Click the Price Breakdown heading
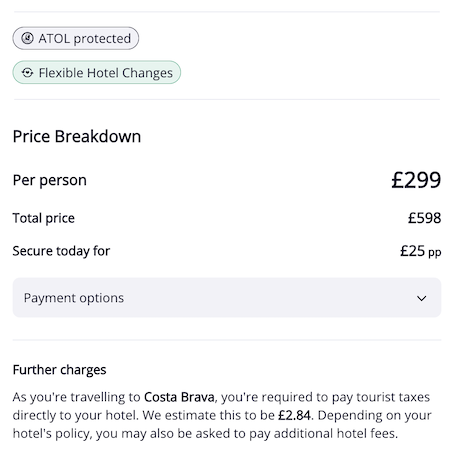The height and width of the screenshot is (453, 454). pos(77,137)
